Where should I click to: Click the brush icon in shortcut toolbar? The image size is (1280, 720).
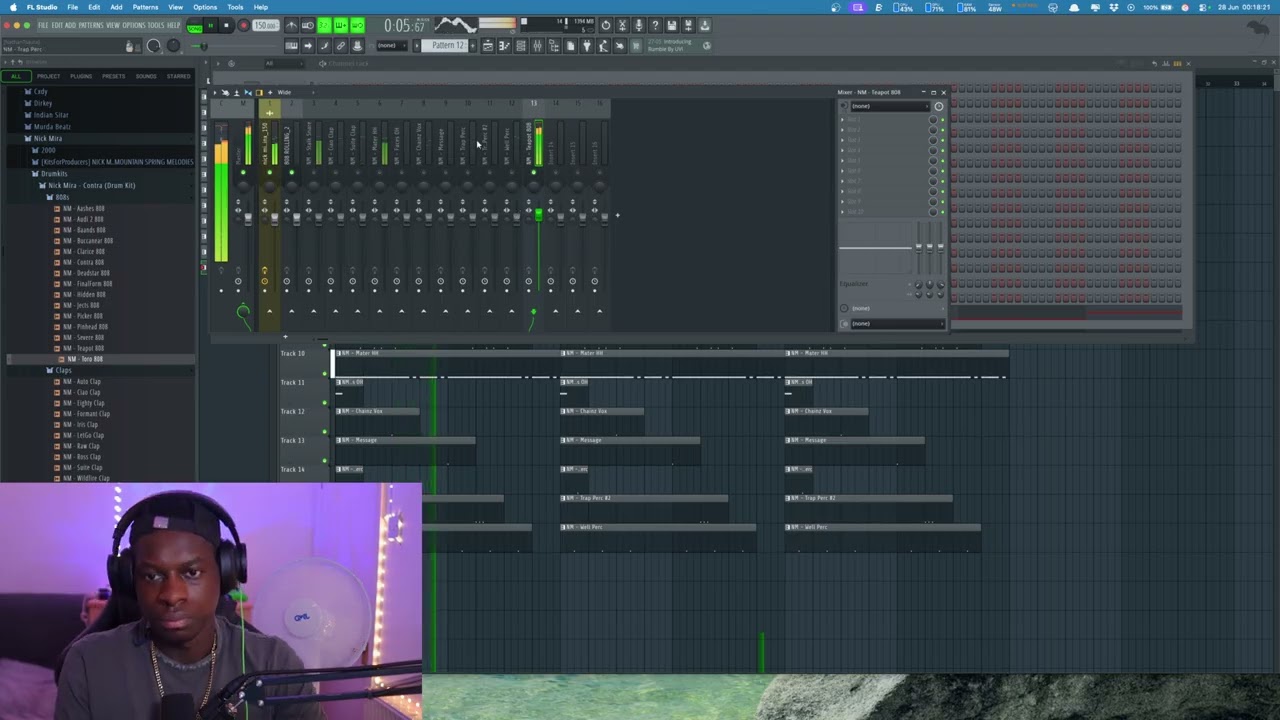[324, 46]
